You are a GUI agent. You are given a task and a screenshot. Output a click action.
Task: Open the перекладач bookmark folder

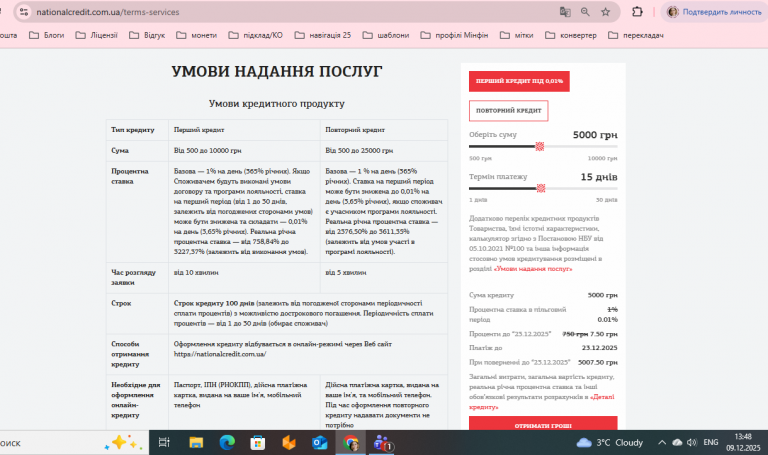636,35
